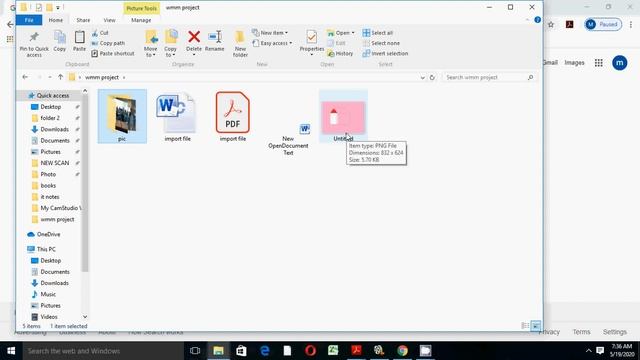Open the Easy access dropdown
This screenshot has height=360, width=640.
272,43
